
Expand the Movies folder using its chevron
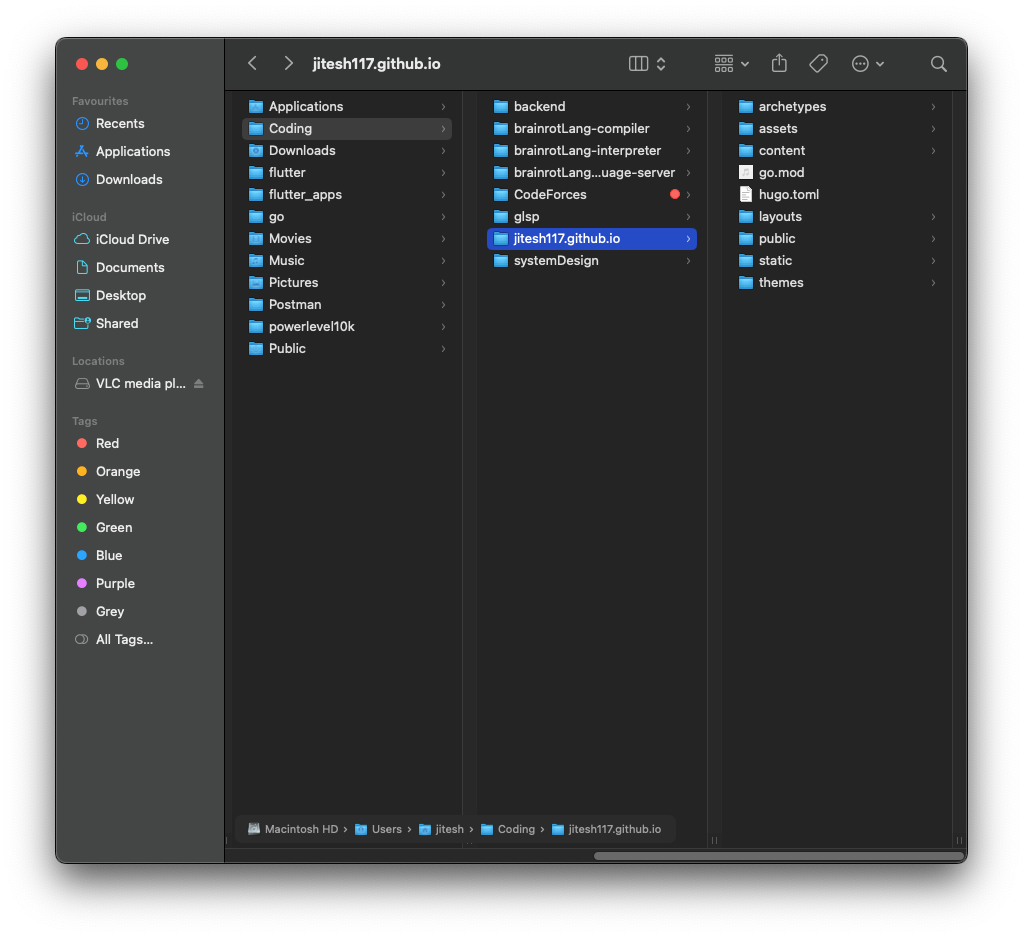[x=443, y=238]
